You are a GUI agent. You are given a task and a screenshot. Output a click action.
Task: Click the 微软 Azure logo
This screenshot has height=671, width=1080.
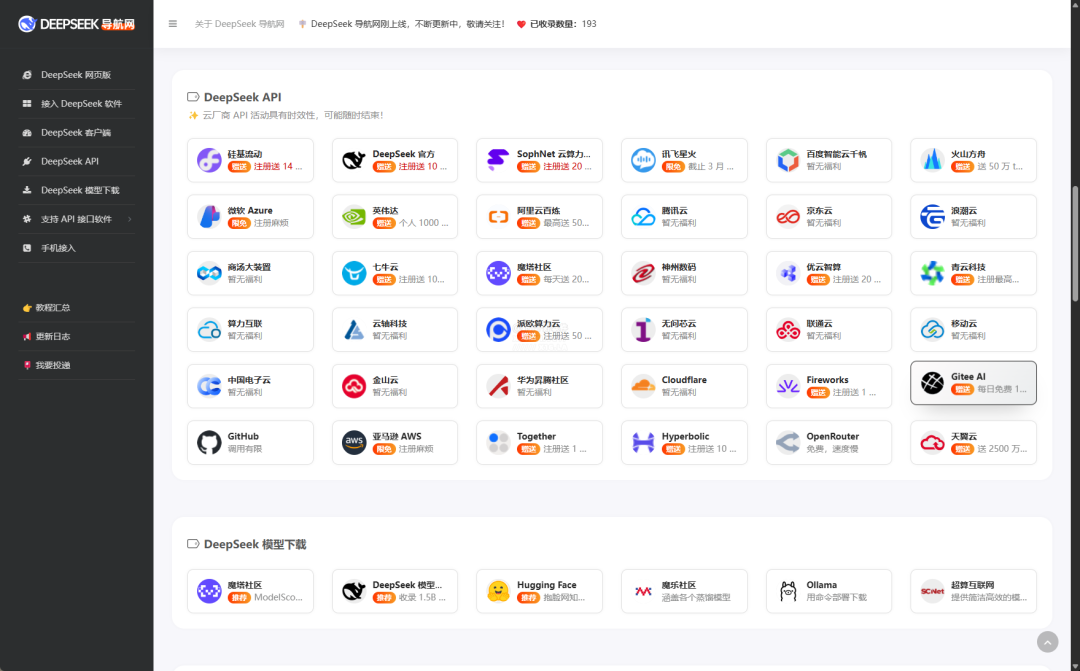[209, 216]
